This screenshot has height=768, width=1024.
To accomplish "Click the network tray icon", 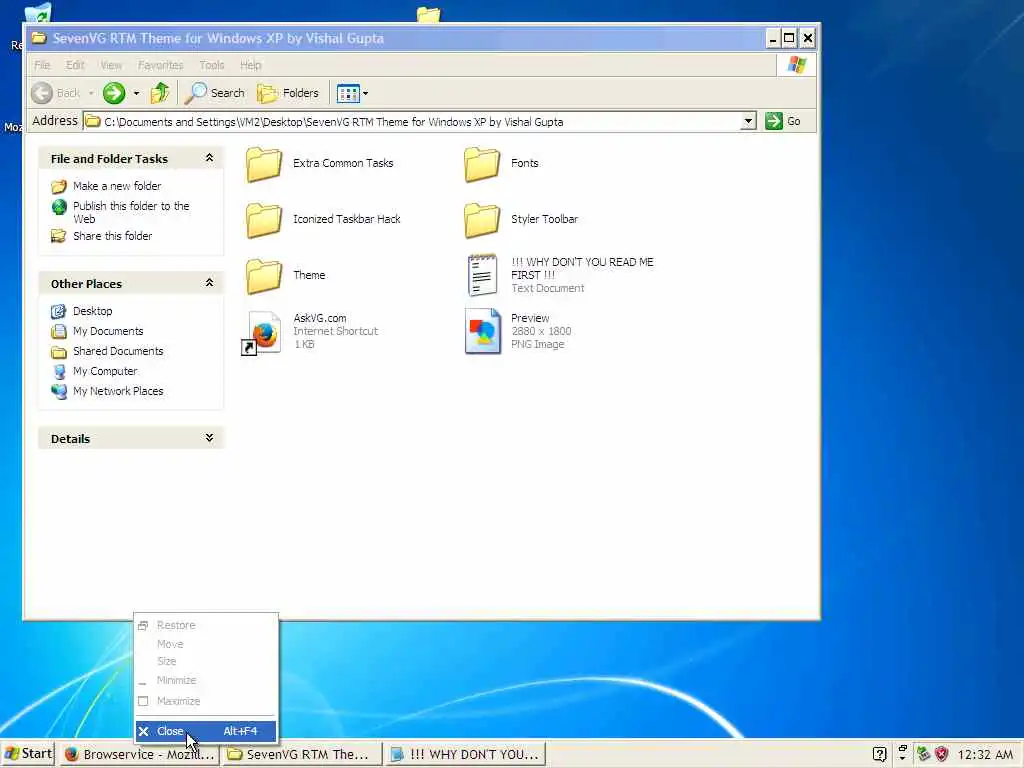I will [x=923, y=754].
